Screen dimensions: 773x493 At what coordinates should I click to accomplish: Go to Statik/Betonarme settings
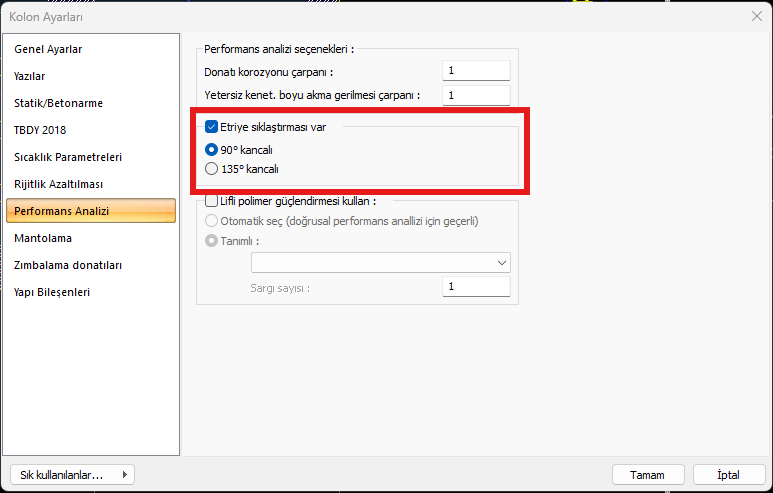pyautogui.click(x=58, y=103)
